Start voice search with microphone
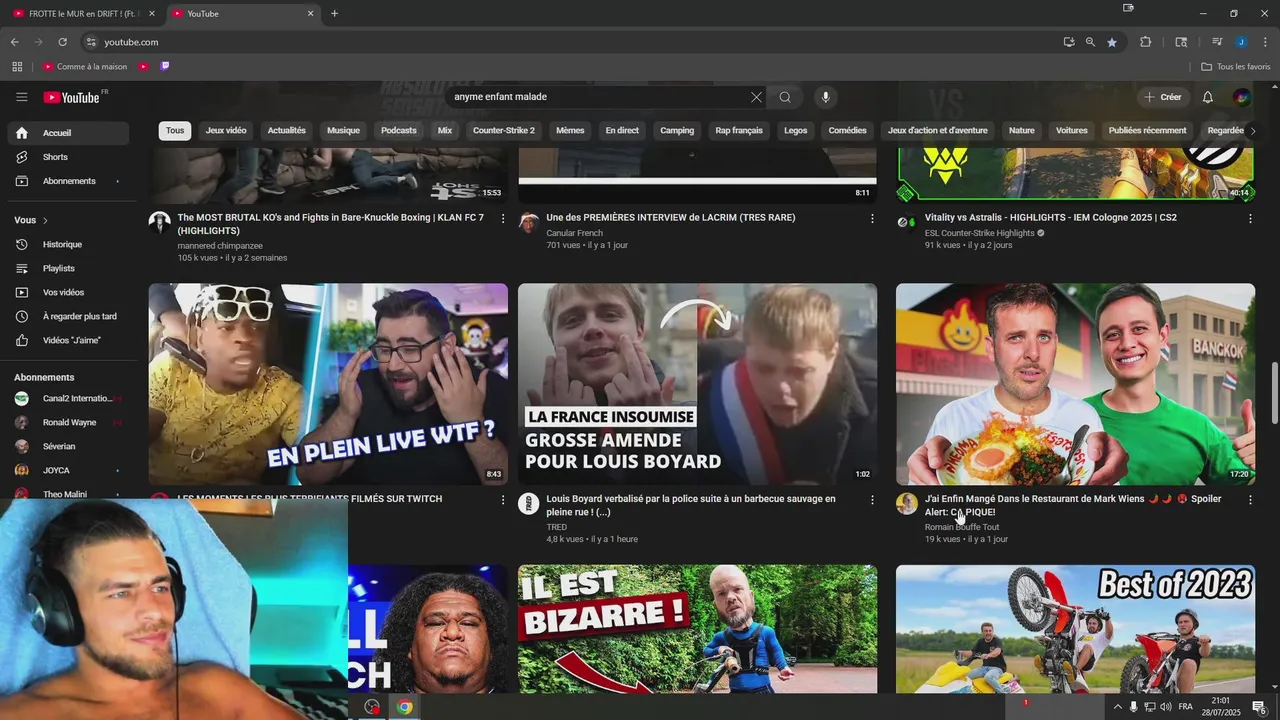This screenshot has height=720, width=1280. coord(825,97)
